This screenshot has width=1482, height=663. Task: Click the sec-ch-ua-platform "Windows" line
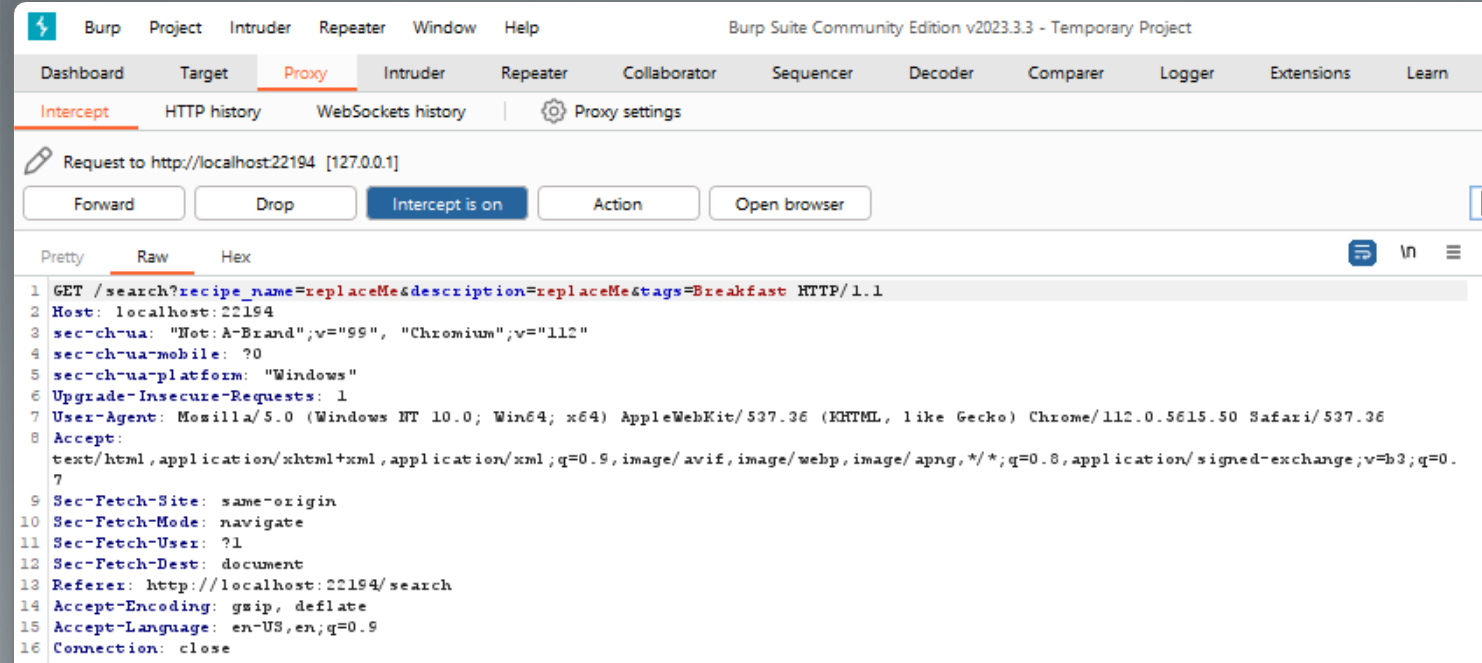tap(205, 375)
